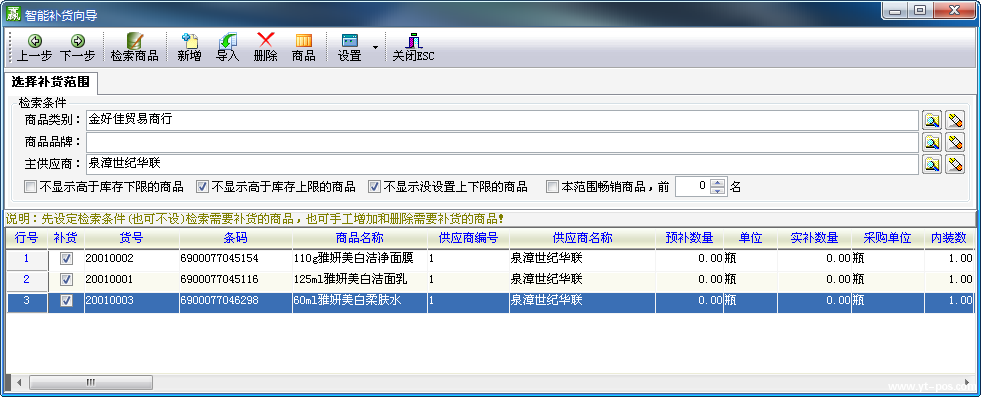Sort by 条码 column header
981x397 pixels.
tap(235, 238)
